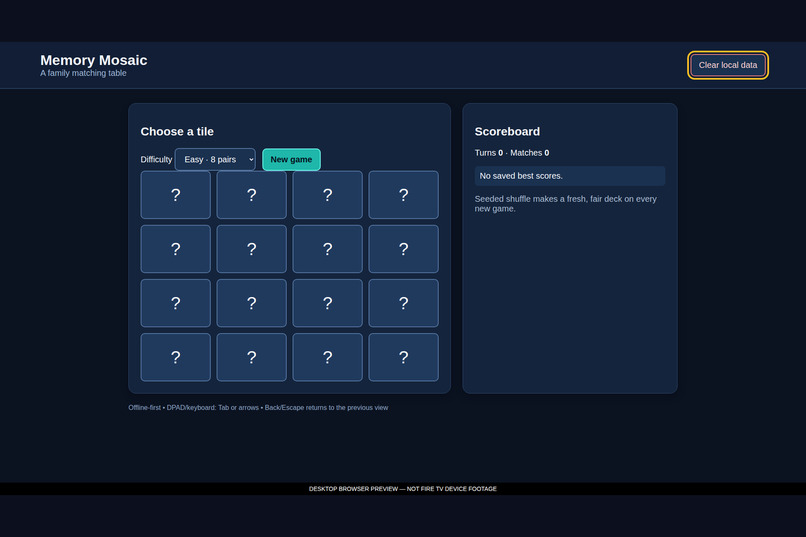Reveal the fourth tile in the second row
The width and height of the screenshot is (806, 537).
(x=404, y=249)
